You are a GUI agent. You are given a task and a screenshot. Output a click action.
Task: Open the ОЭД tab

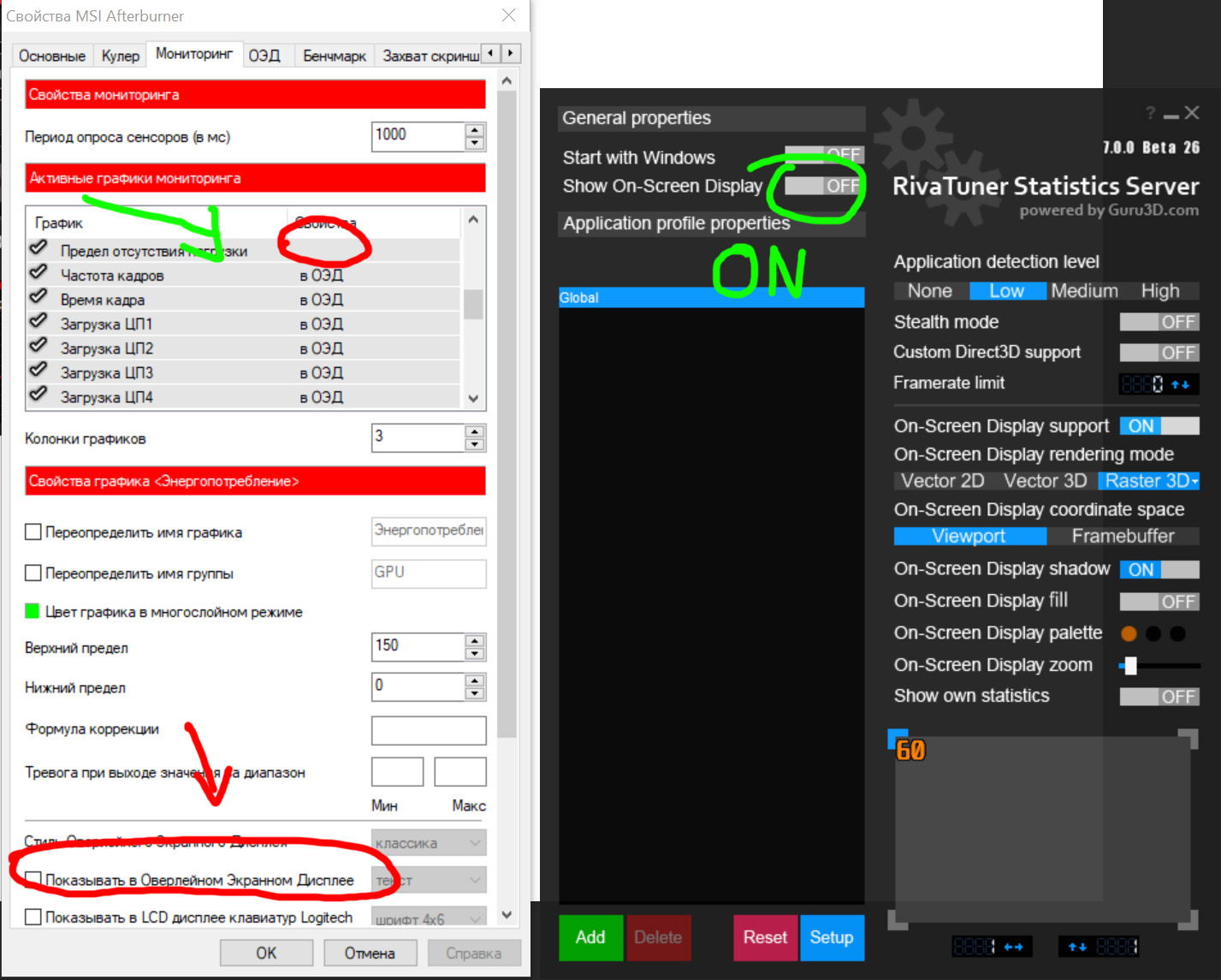coord(264,56)
